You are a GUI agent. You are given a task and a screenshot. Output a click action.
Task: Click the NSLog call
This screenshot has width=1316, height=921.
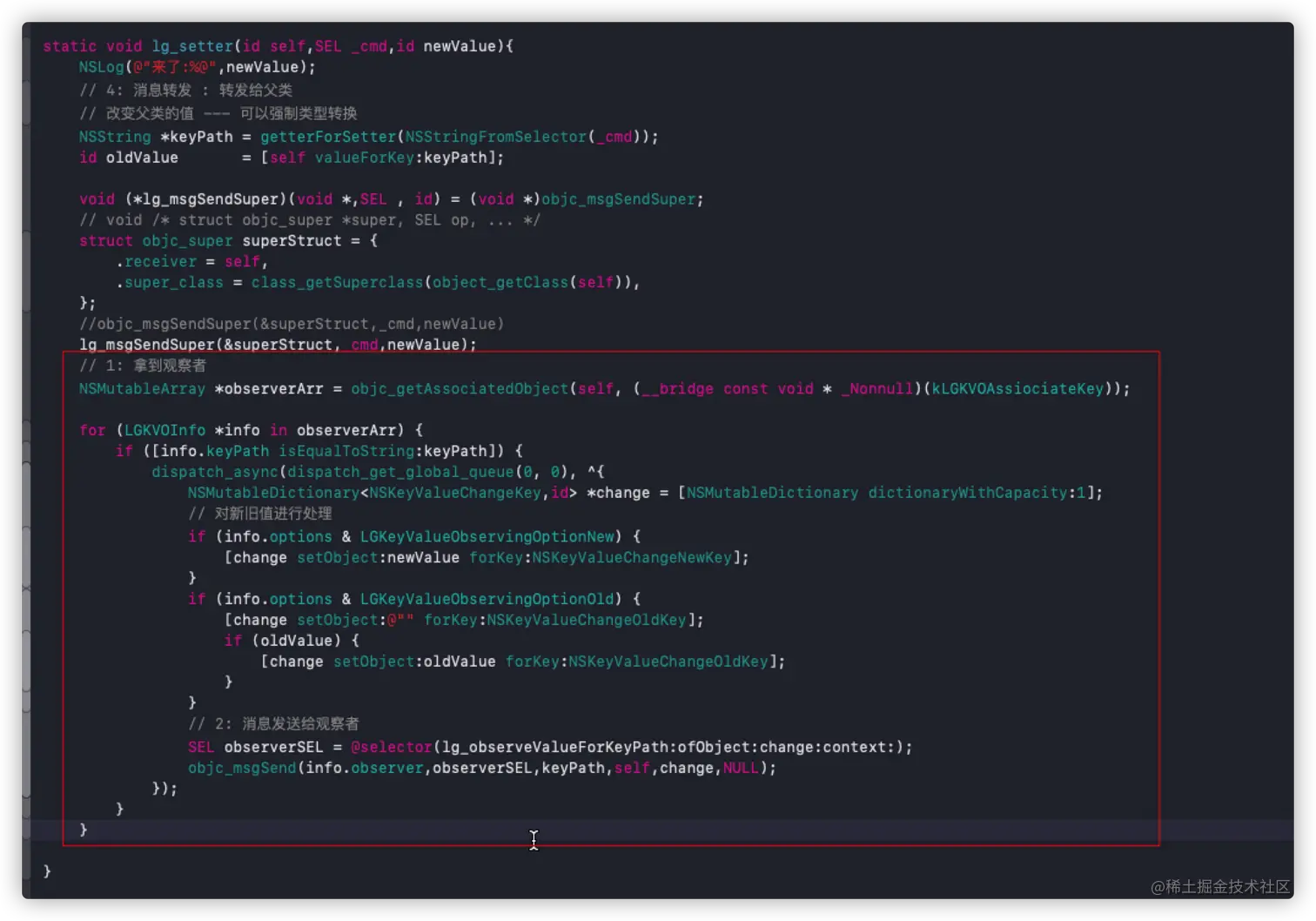coord(102,67)
